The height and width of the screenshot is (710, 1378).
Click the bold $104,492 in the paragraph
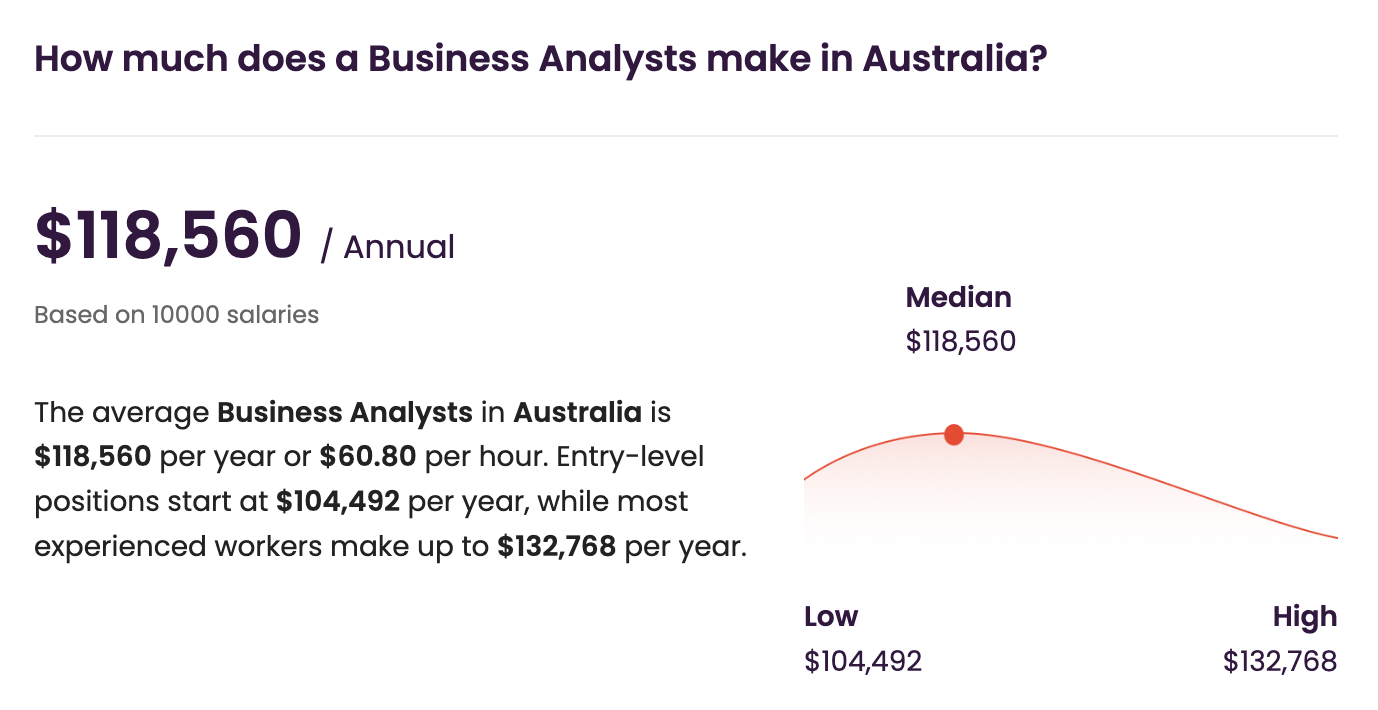pos(337,501)
